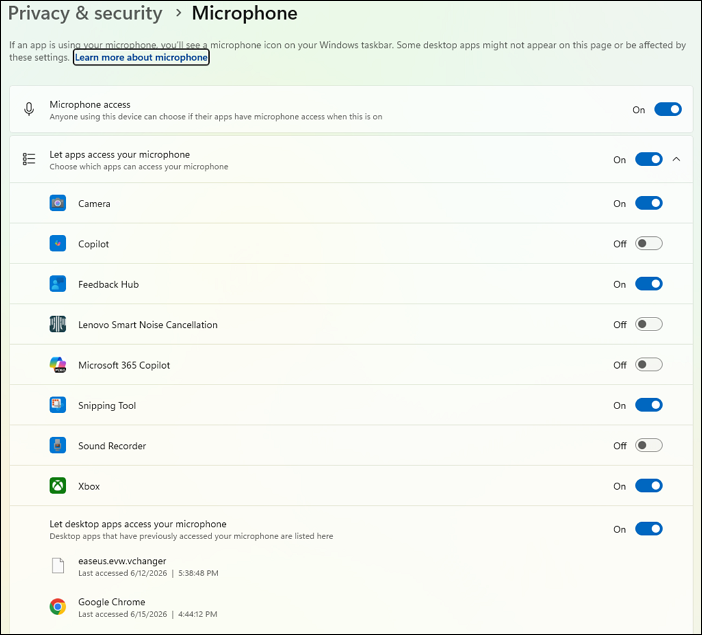Turn on Microsoft 365 Copilot microphone toggle
Image resolution: width=702 pixels, height=635 pixels.
click(x=649, y=365)
